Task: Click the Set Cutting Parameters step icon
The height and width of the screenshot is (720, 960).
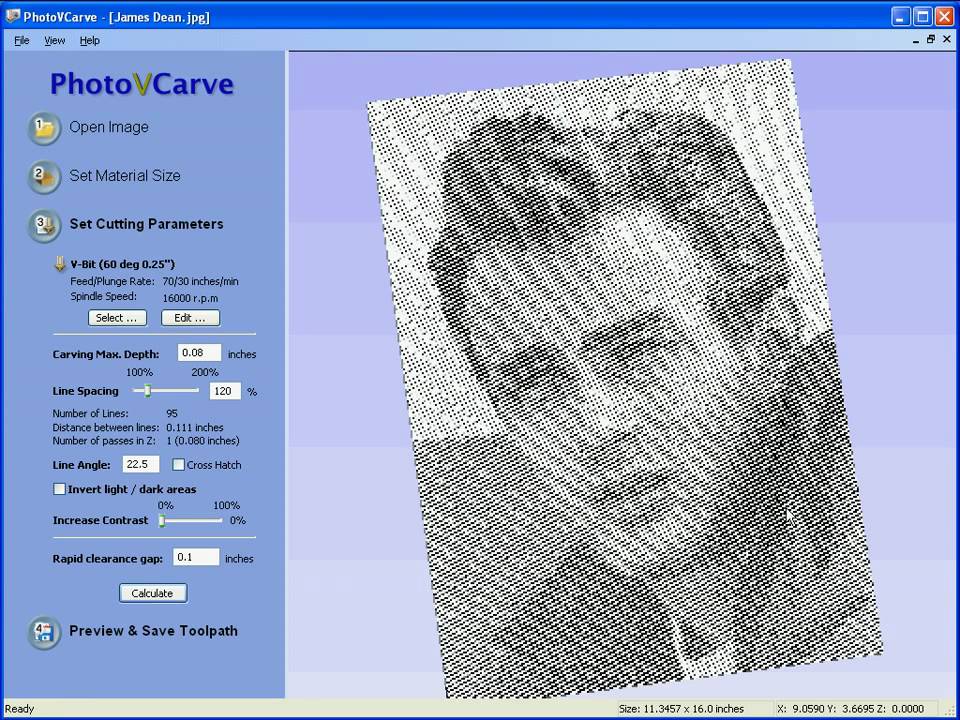Action: click(44, 225)
